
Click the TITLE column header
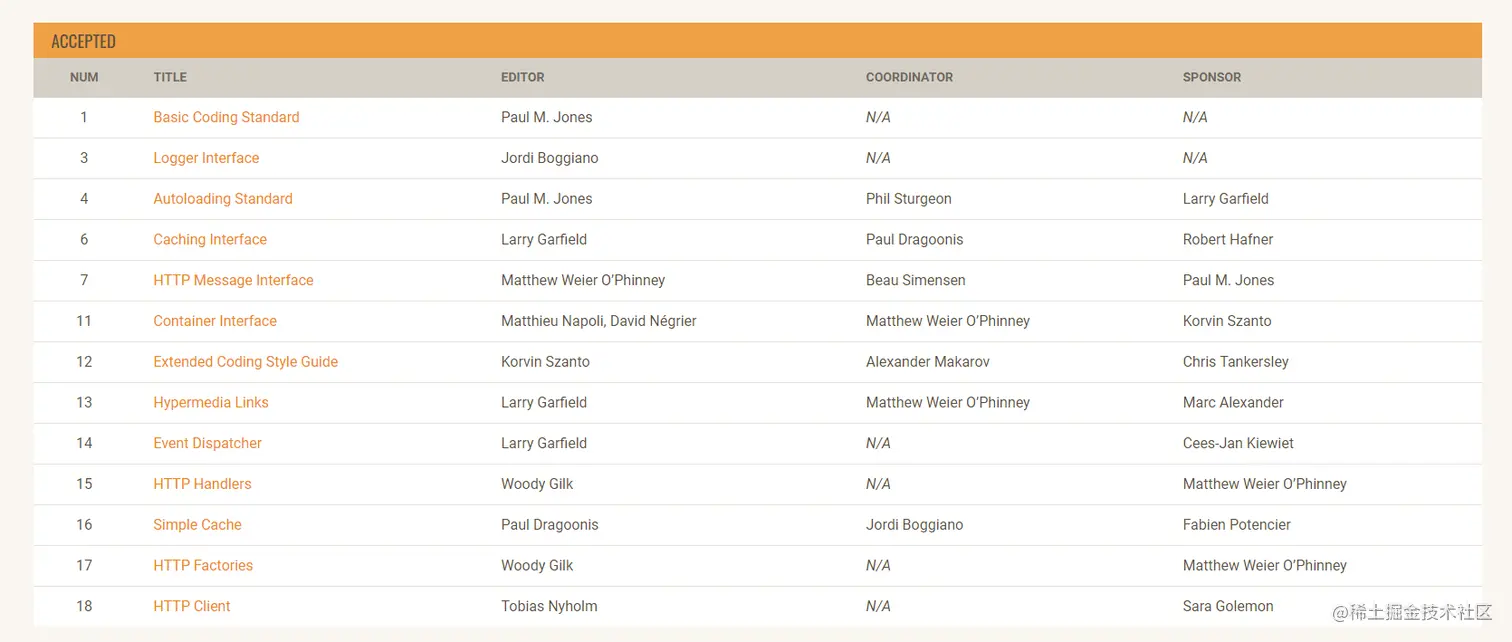pos(170,77)
